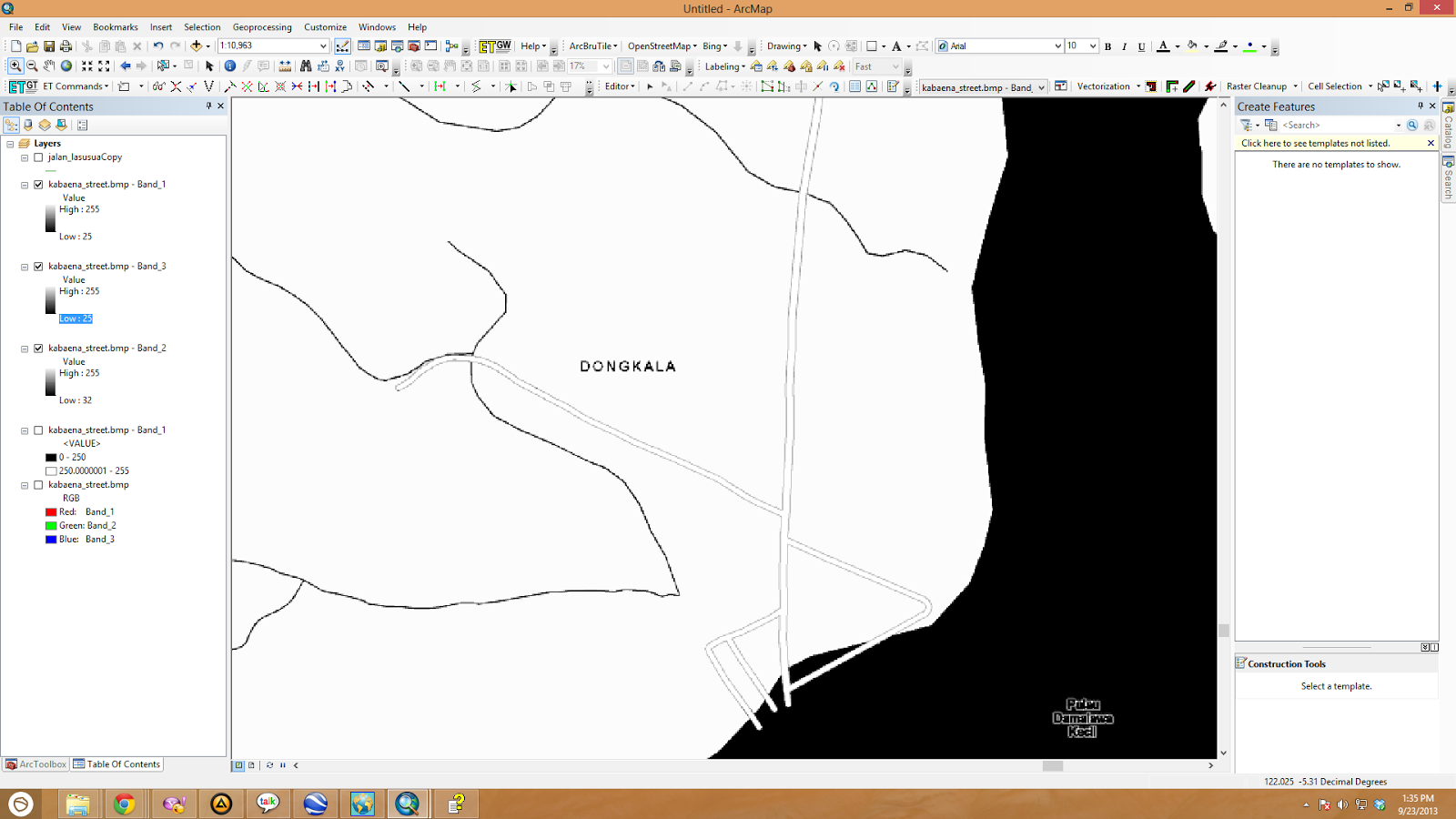Open the Customize menu
The image size is (1456, 819).
pos(325,26)
